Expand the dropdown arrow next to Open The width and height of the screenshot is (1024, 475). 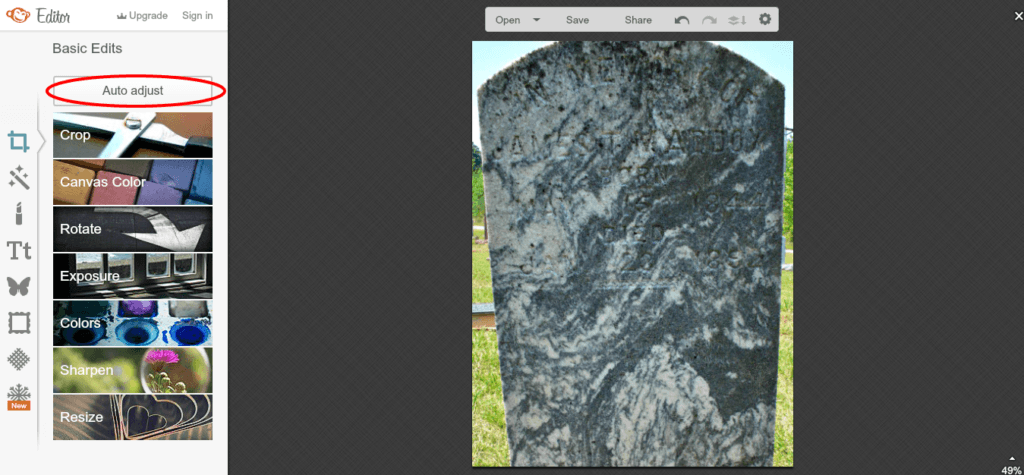point(537,20)
